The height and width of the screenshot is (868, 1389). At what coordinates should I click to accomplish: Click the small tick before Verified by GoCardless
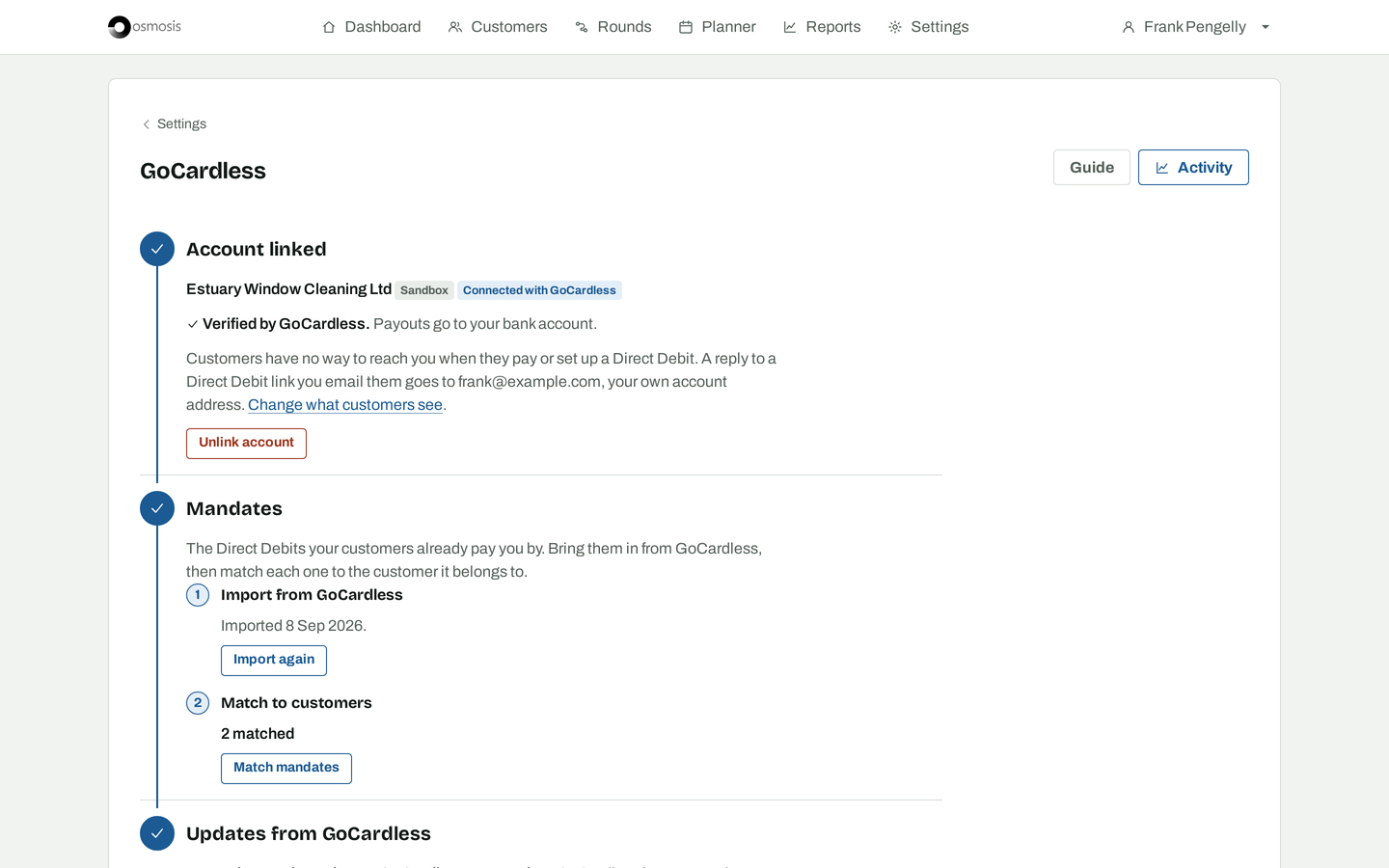click(193, 324)
